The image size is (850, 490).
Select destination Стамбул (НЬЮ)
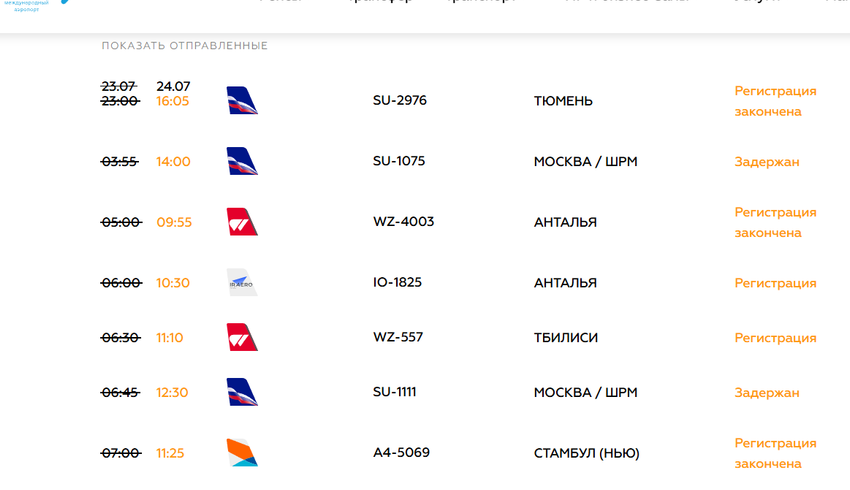[584, 453]
